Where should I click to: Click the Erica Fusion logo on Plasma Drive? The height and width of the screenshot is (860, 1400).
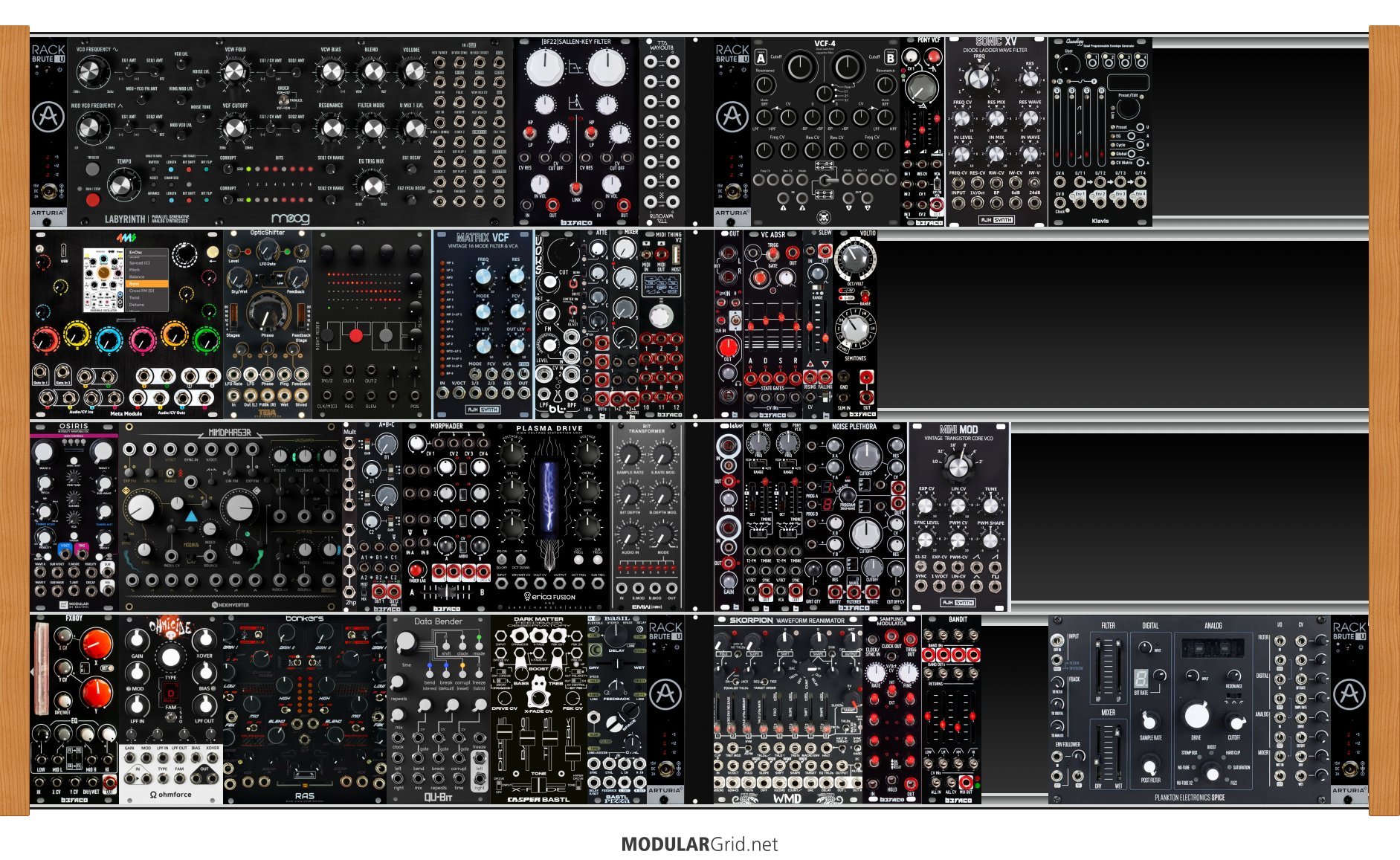coord(550,596)
